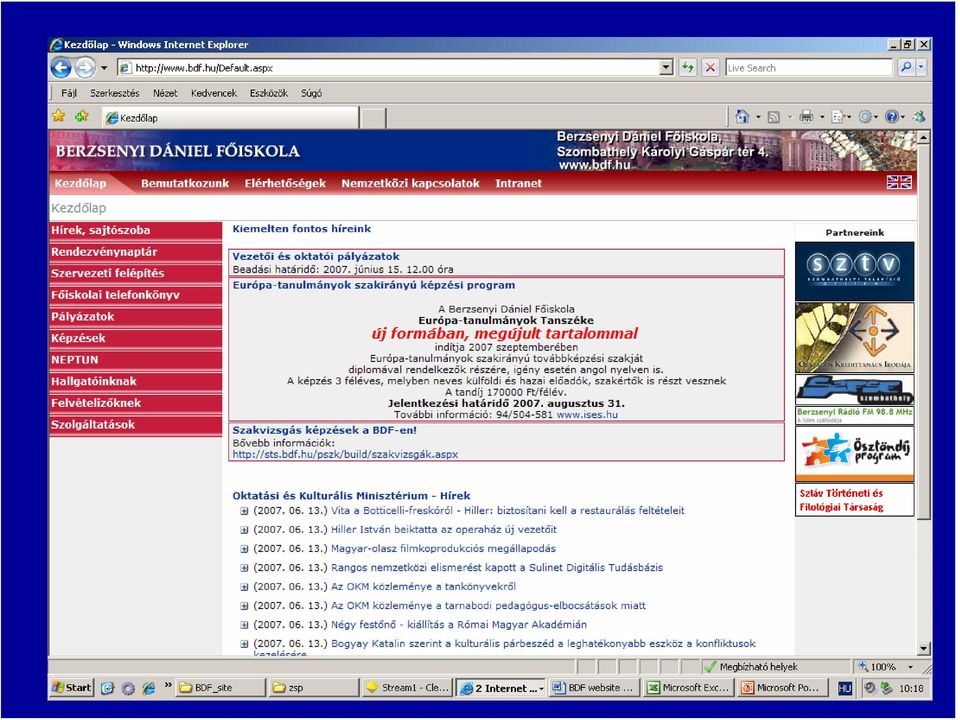This screenshot has width=960, height=720.
Task: Open Hírek, sajtószoba sidebar item
Action: 135,230
